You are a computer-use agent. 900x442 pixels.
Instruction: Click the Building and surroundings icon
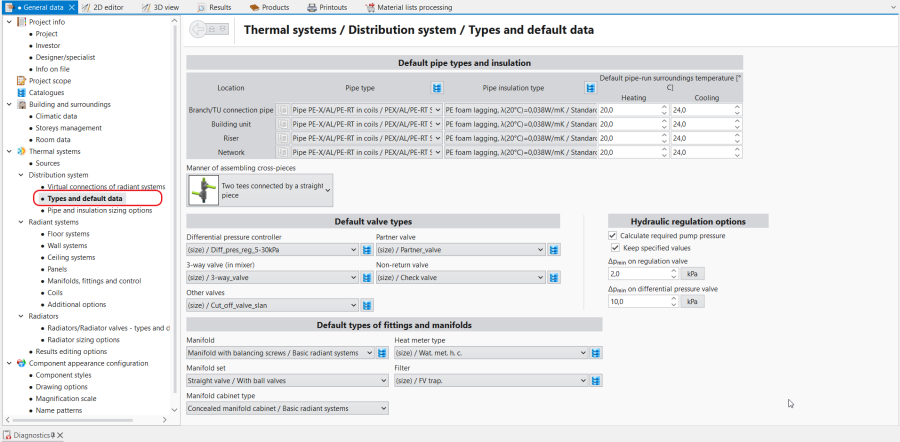22,104
